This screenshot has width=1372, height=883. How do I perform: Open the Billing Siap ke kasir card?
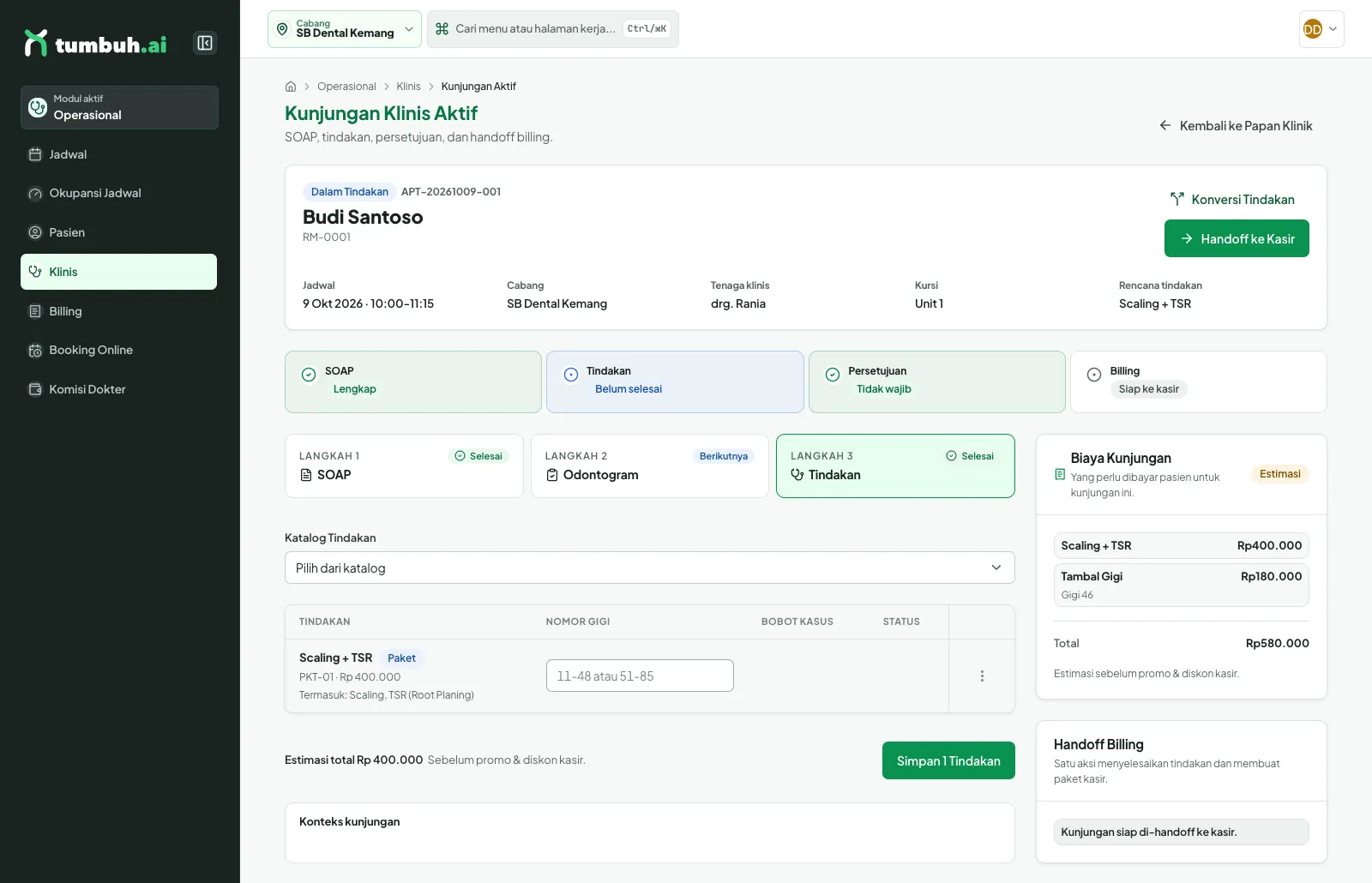[x=1199, y=381]
